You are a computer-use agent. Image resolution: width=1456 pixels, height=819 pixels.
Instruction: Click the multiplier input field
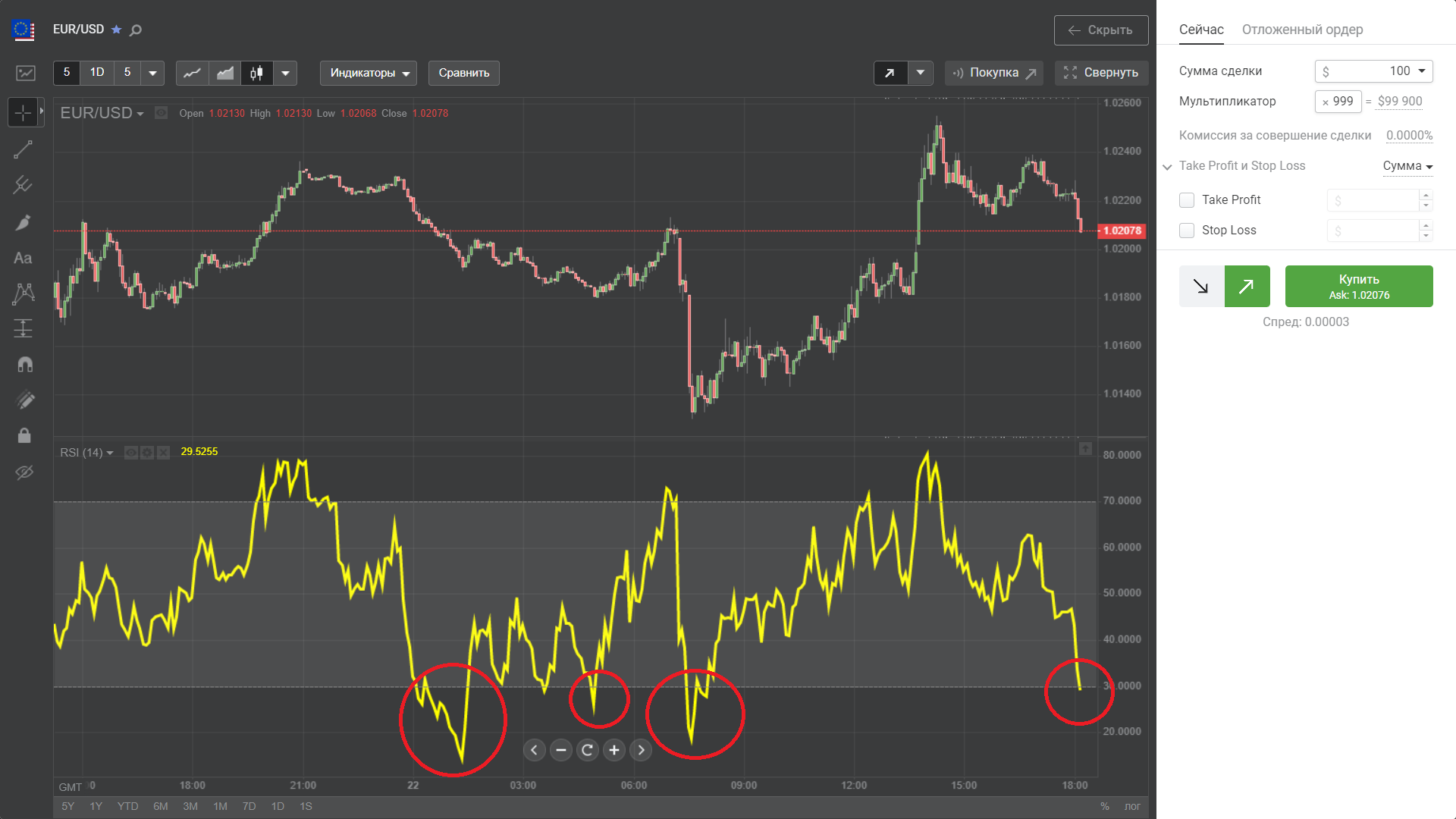coord(1339,102)
